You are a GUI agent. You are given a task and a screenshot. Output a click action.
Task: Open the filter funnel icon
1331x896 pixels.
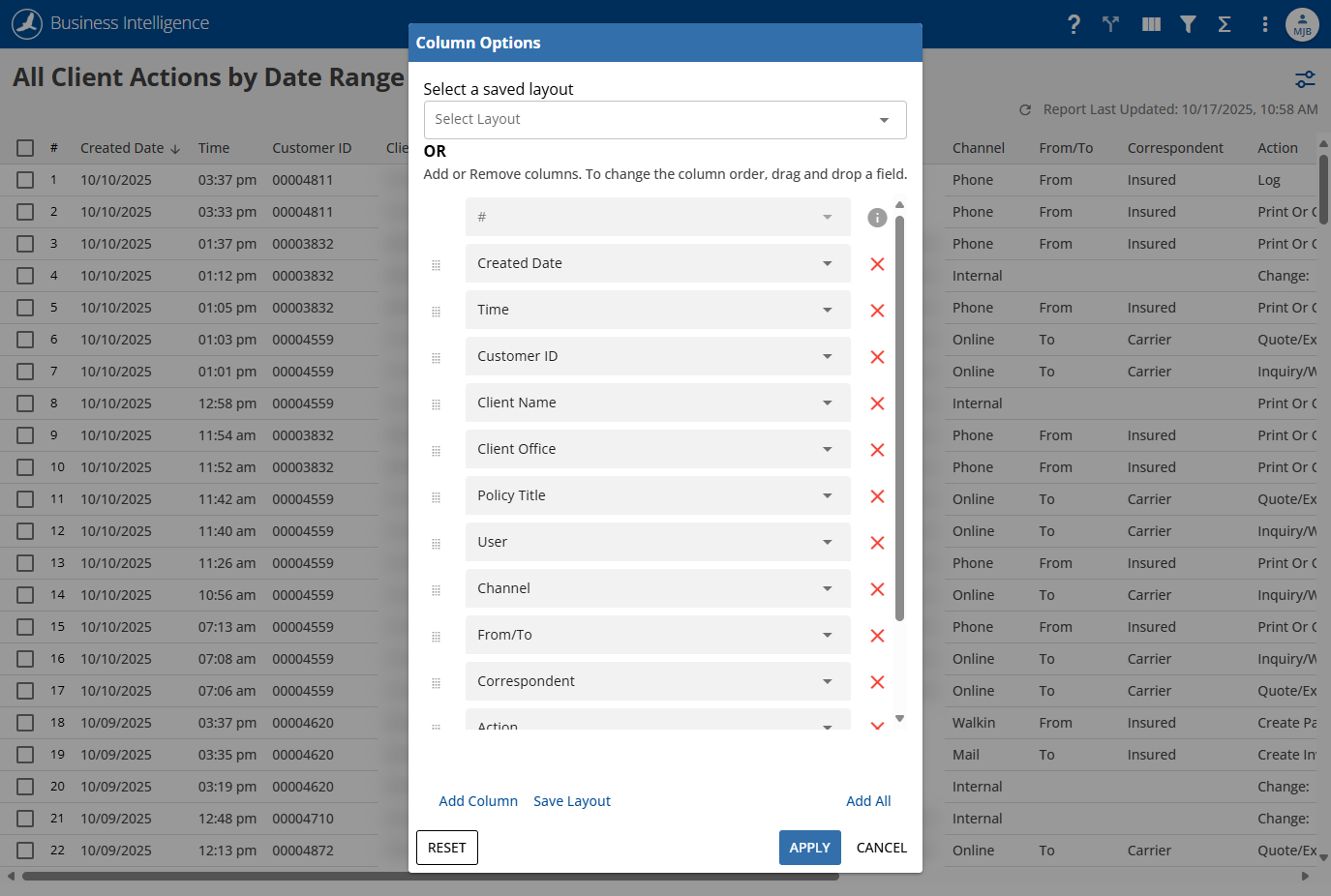1188,24
